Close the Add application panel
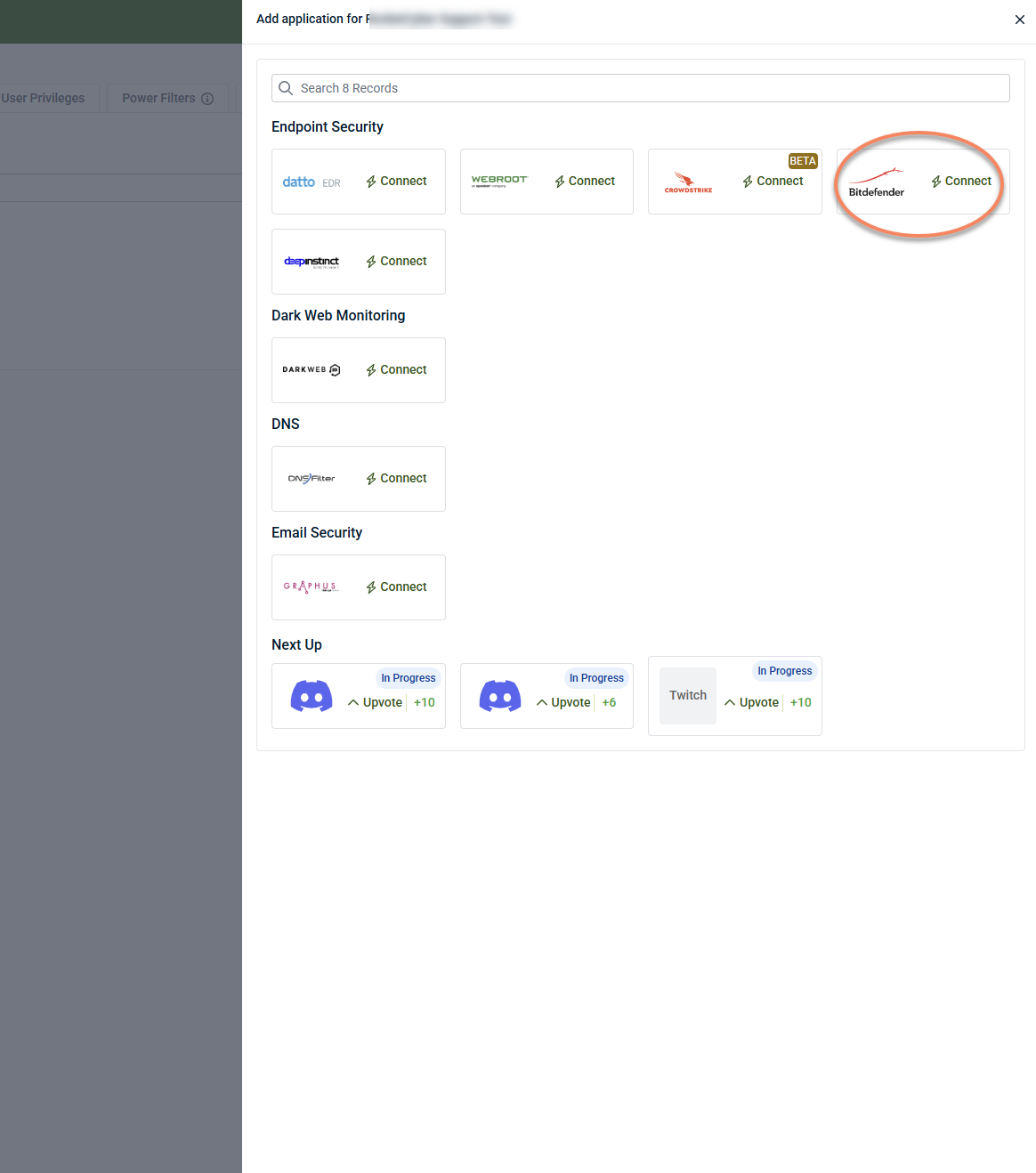Screen dimensions: 1036x1173 (1020, 20)
